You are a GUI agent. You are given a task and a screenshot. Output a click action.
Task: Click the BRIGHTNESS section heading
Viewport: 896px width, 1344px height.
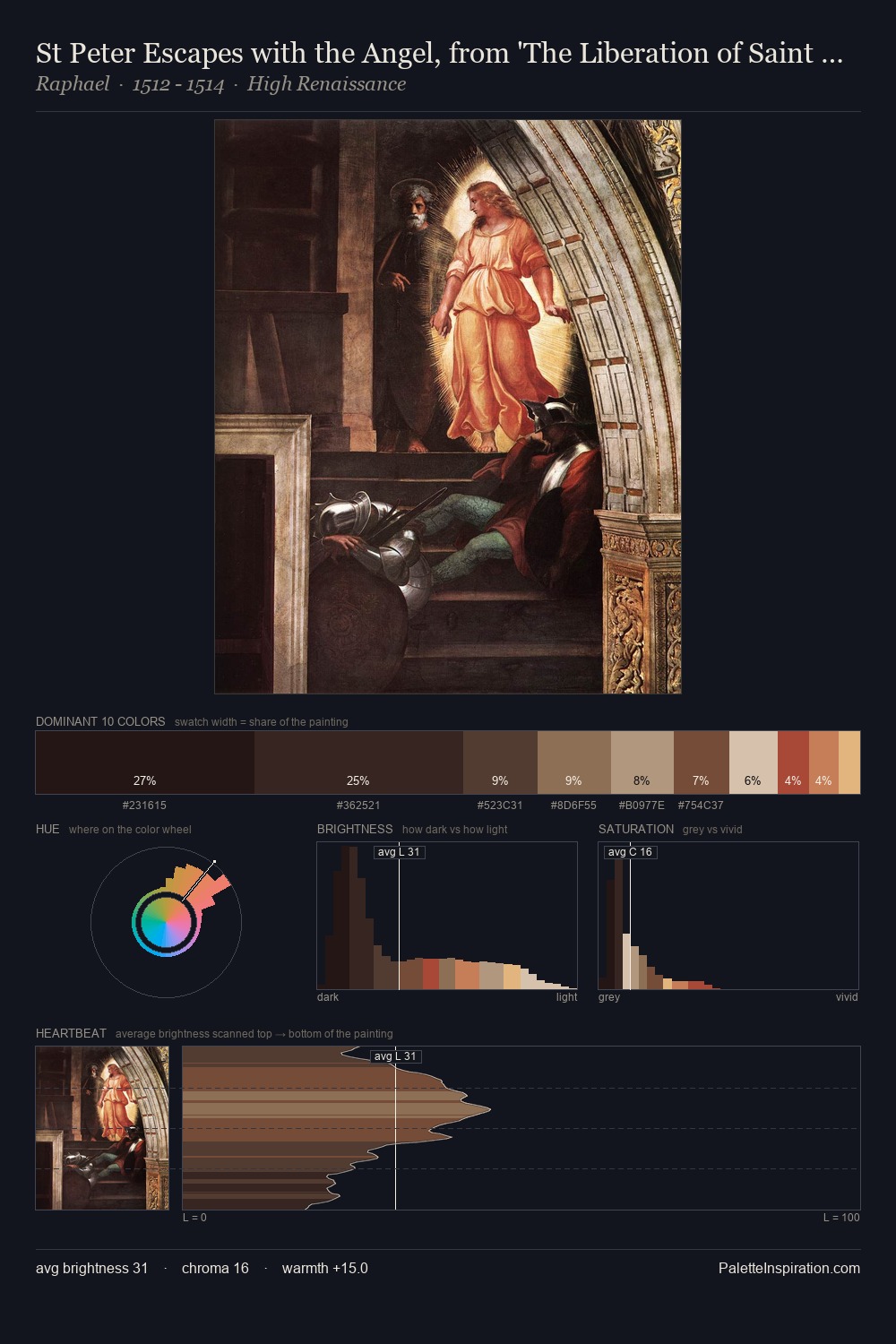click(x=355, y=829)
